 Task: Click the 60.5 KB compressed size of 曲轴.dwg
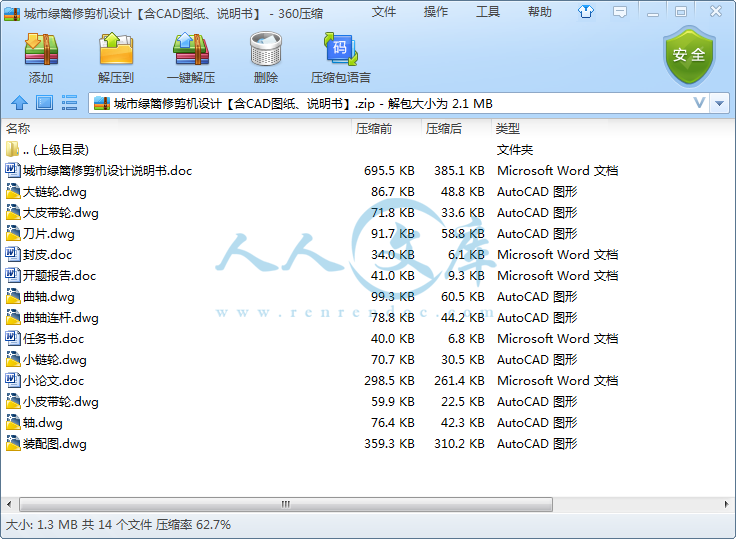tap(462, 296)
